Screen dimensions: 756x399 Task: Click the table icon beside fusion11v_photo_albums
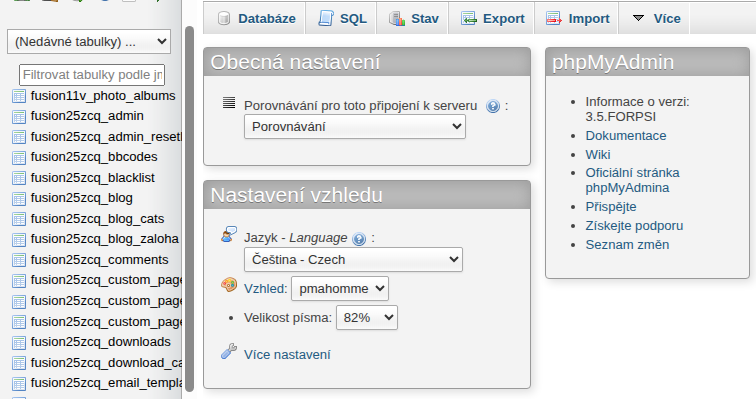click(x=19, y=96)
